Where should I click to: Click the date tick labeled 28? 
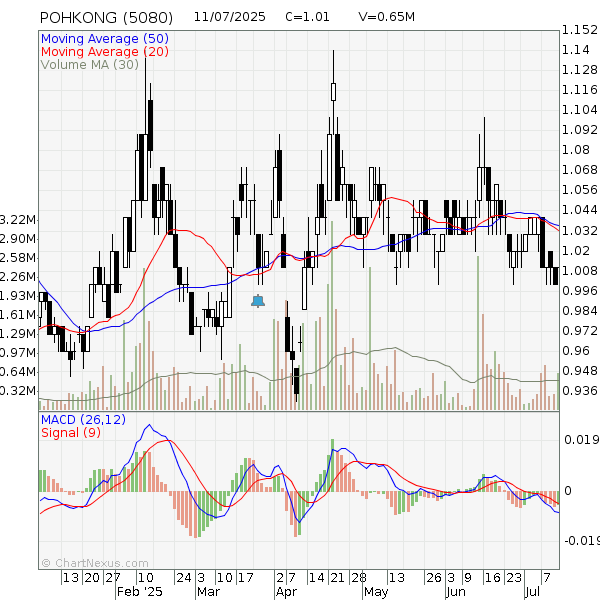tap(359, 577)
